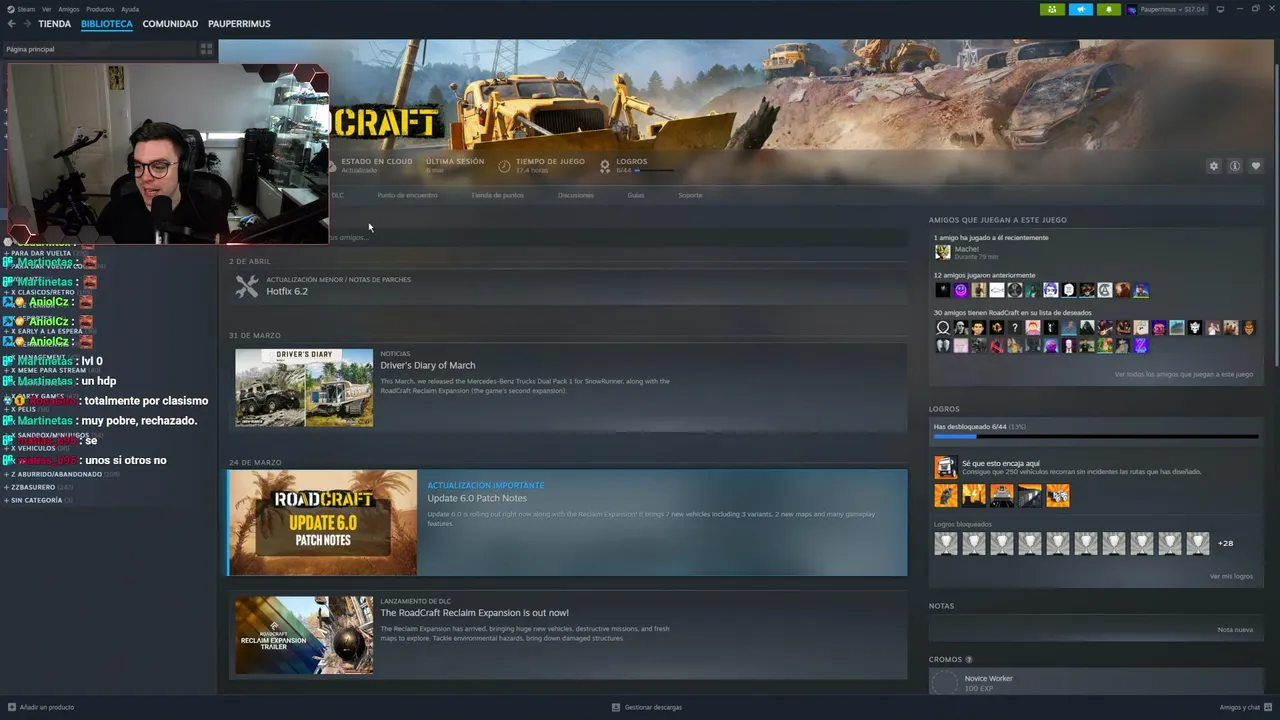Add RoadCraft to favorites heart icon
Image resolution: width=1280 pixels, height=720 pixels.
point(1256,166)
